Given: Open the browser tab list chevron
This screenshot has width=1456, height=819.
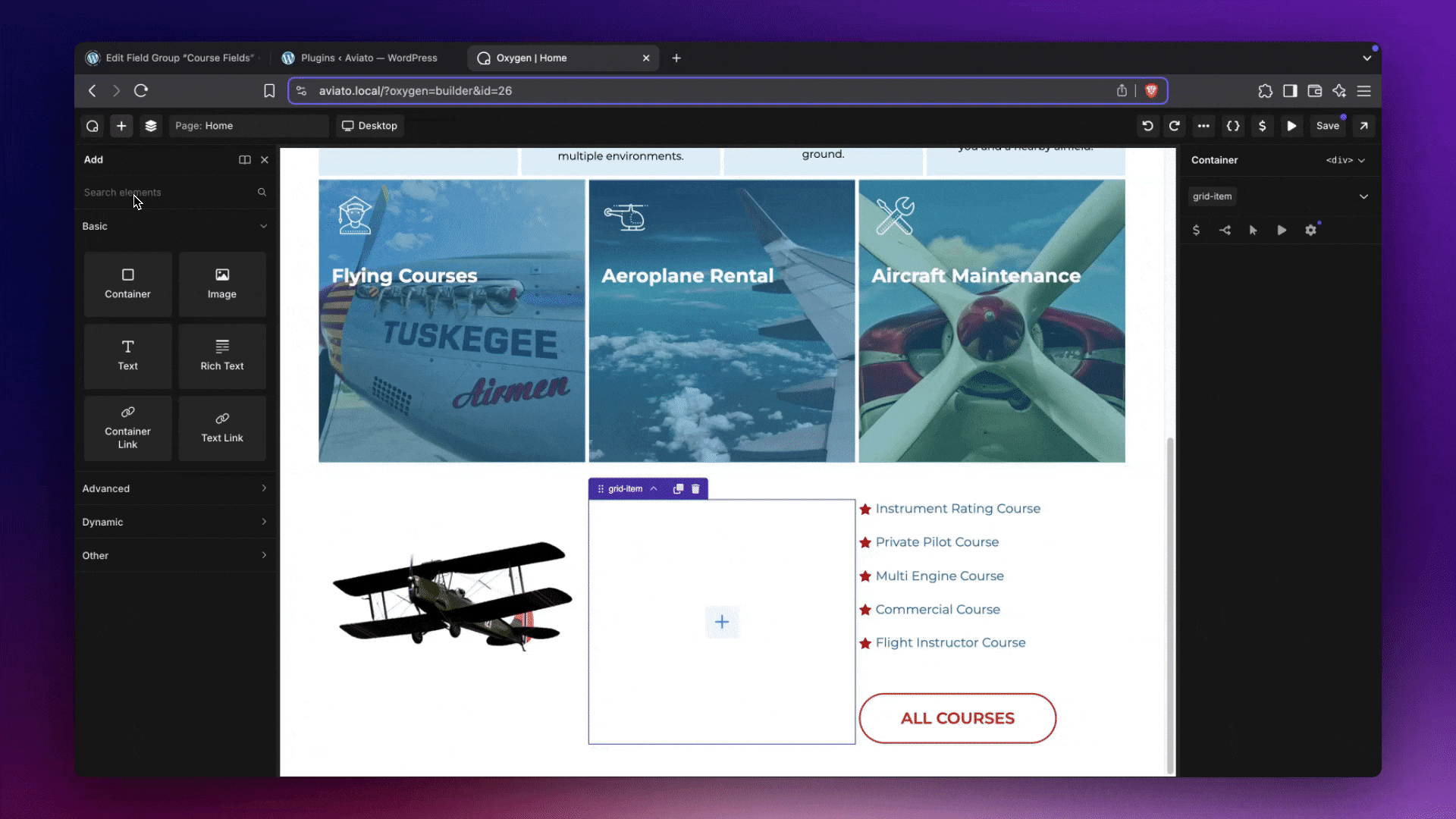Looking at the screenshot, I should click(1367, 58).
